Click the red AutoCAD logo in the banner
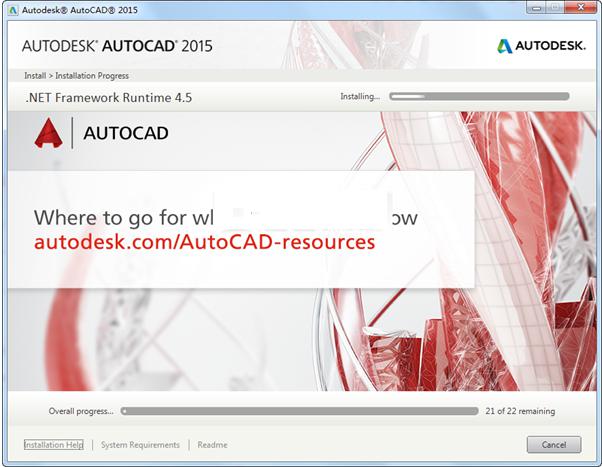The height and width of the screenshot is (467, 602). [48, 133]
